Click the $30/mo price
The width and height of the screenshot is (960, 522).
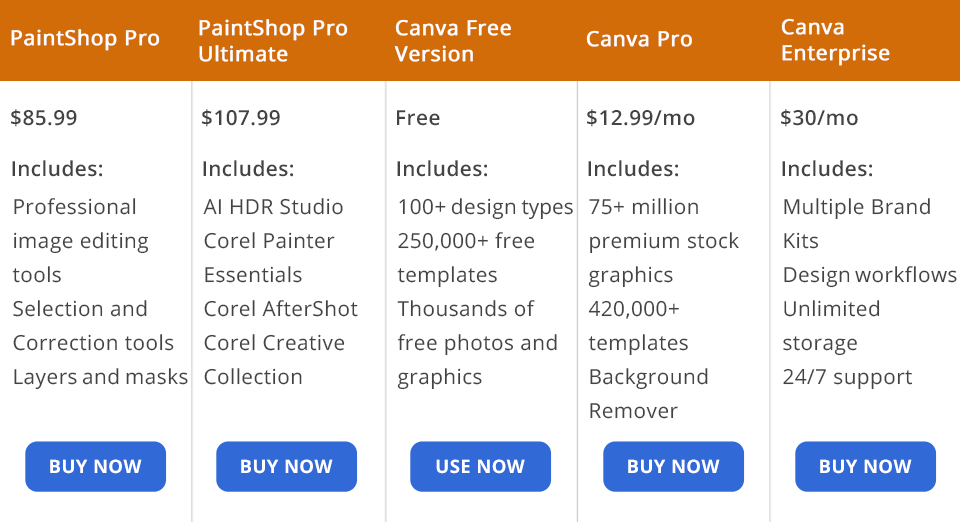pos(819,118)
